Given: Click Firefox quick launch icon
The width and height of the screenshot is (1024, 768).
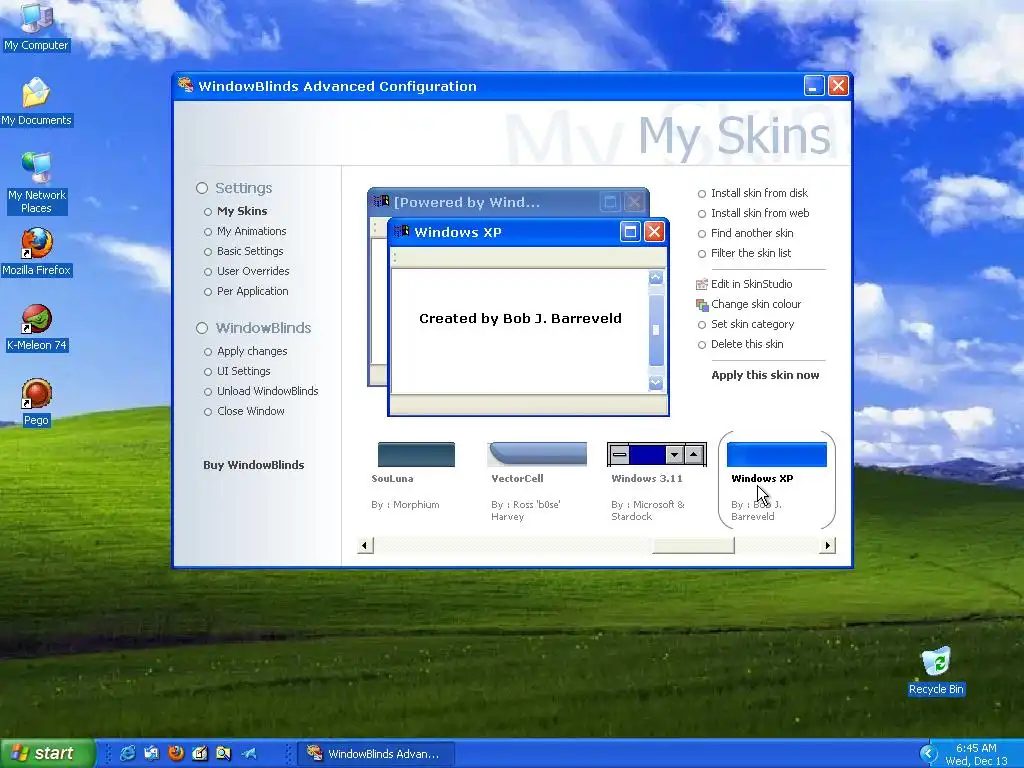Looking at the screenshot, I should pos(176,753).
